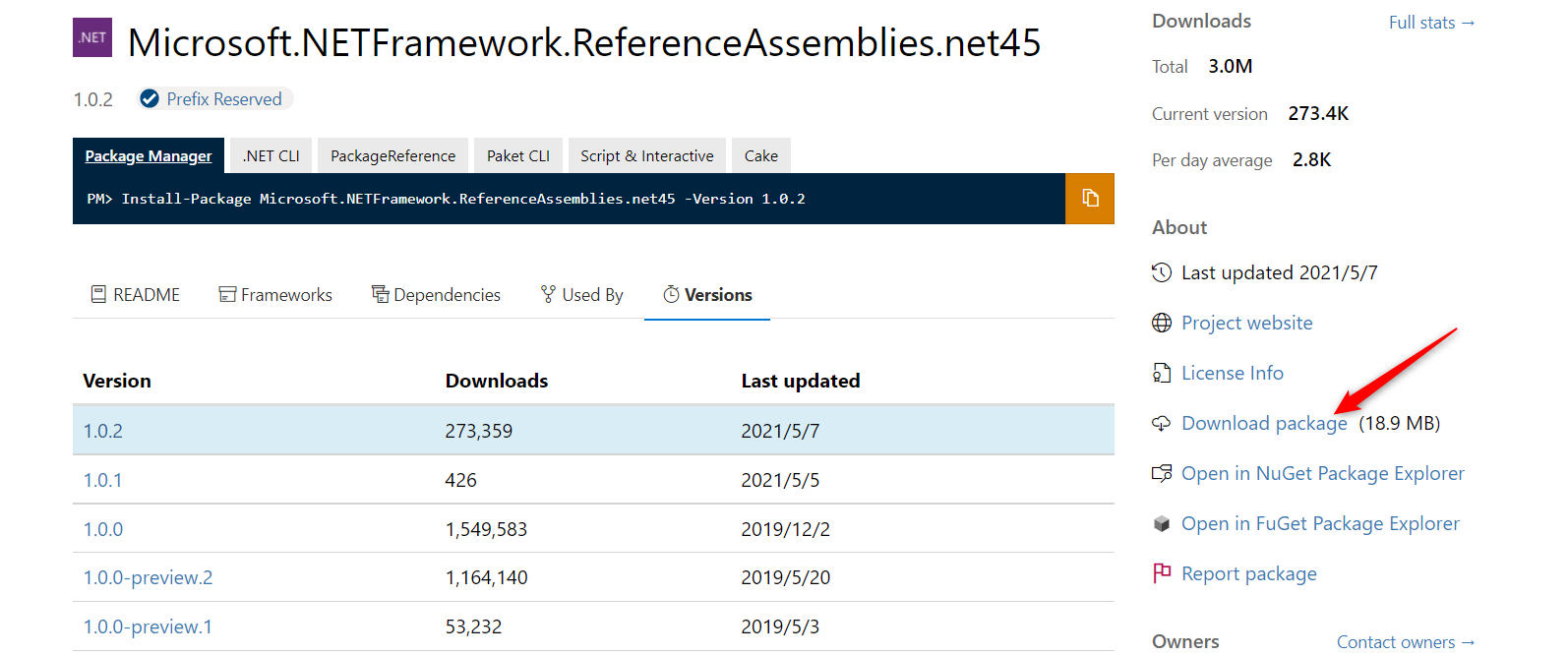The width and height of the screenshot is (1568, 655).
Task: Open the Script & Interactive tab
Action: click(x=647, y=155)
